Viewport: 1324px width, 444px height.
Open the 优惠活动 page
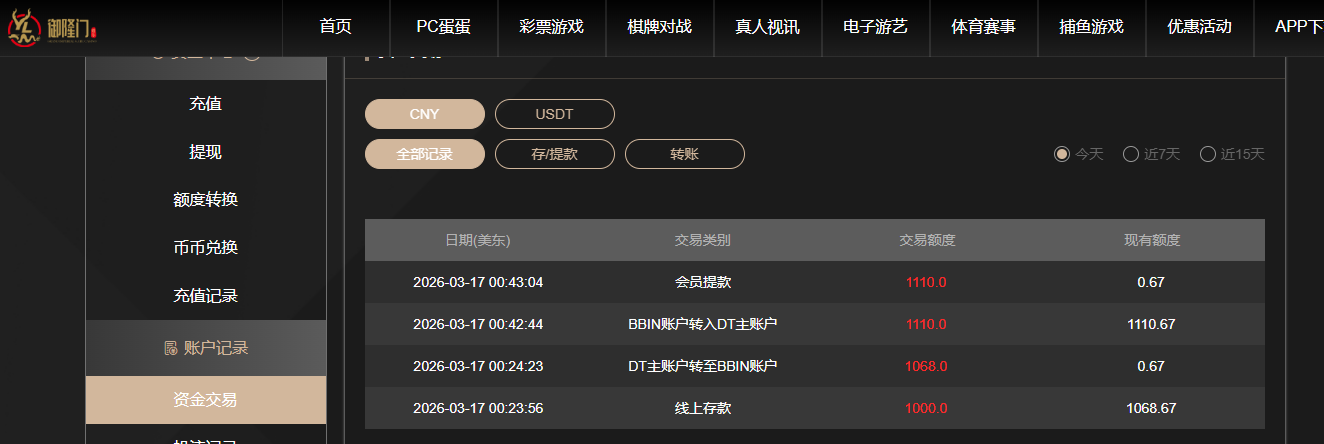[x=1200, y=27]
